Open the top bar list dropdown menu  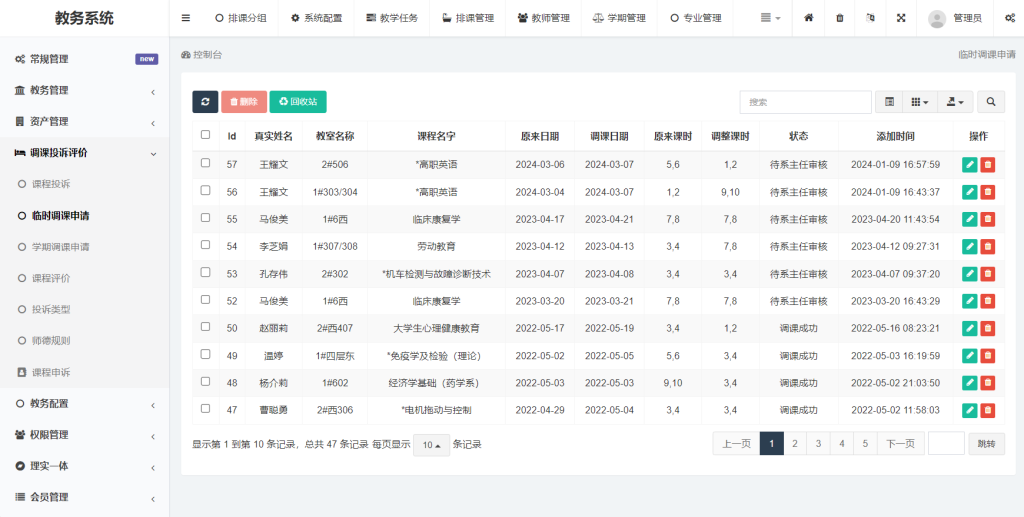771,18
